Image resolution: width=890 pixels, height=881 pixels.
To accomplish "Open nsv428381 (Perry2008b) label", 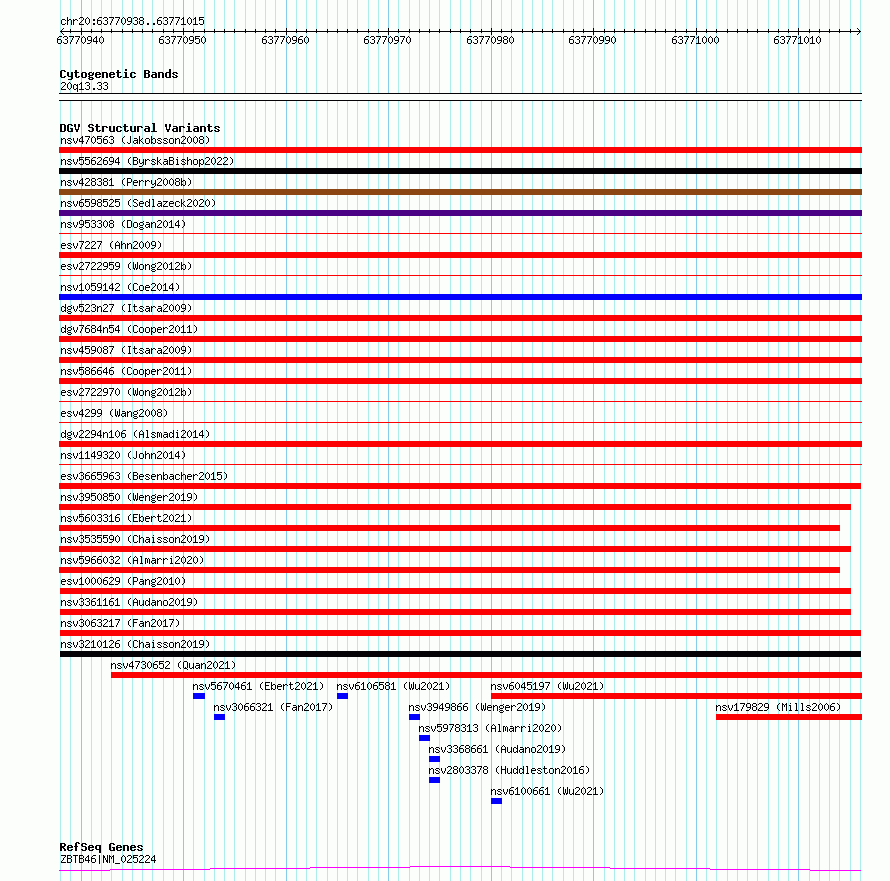I will tap(126, 182).
